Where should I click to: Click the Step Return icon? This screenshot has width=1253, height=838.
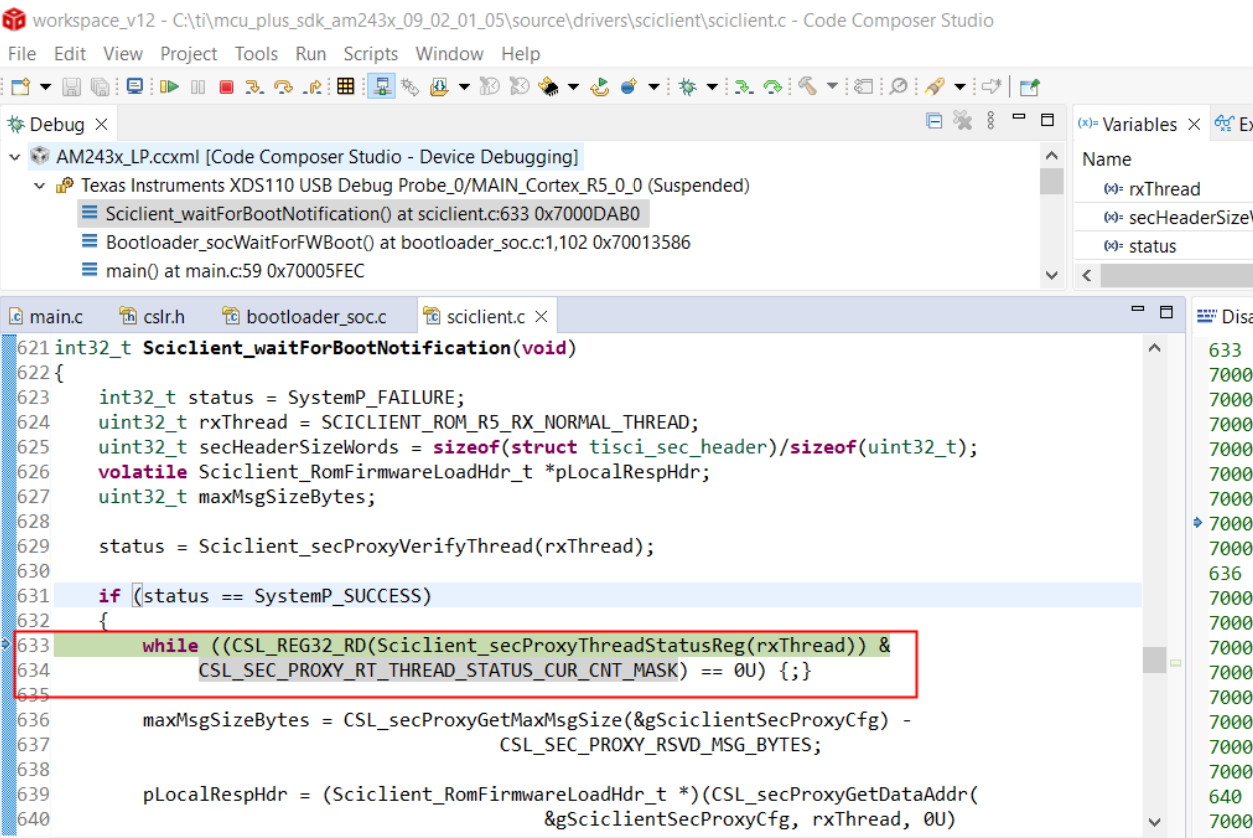coord(312,87)
